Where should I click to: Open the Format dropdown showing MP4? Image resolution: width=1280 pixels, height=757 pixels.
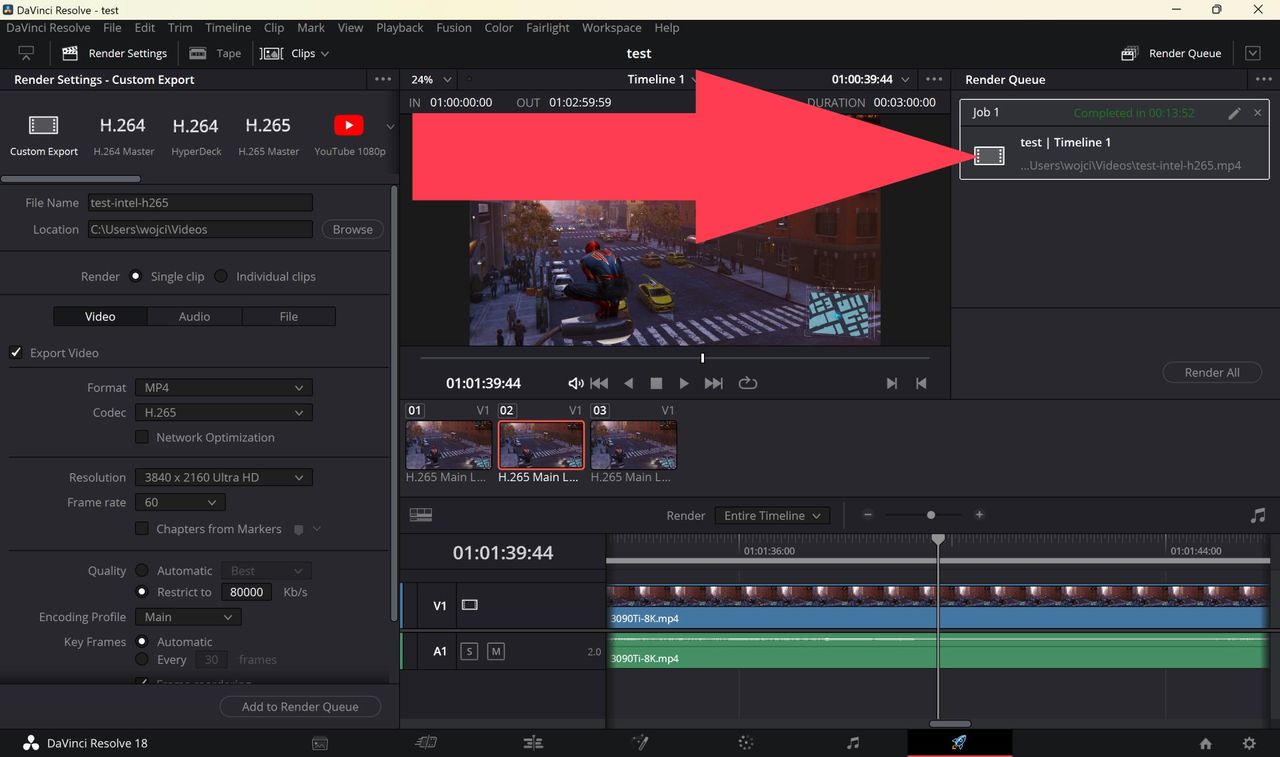tap(224, 387)
